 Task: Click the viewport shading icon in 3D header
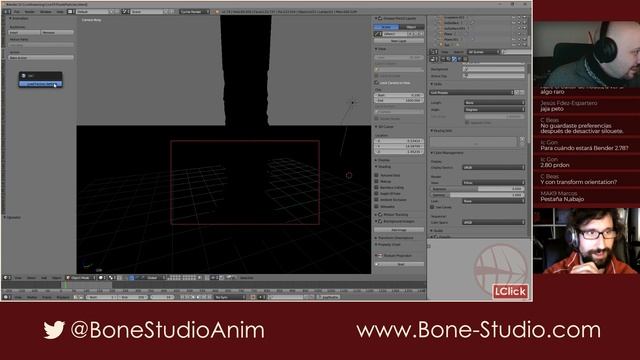(x=102, y=278)
